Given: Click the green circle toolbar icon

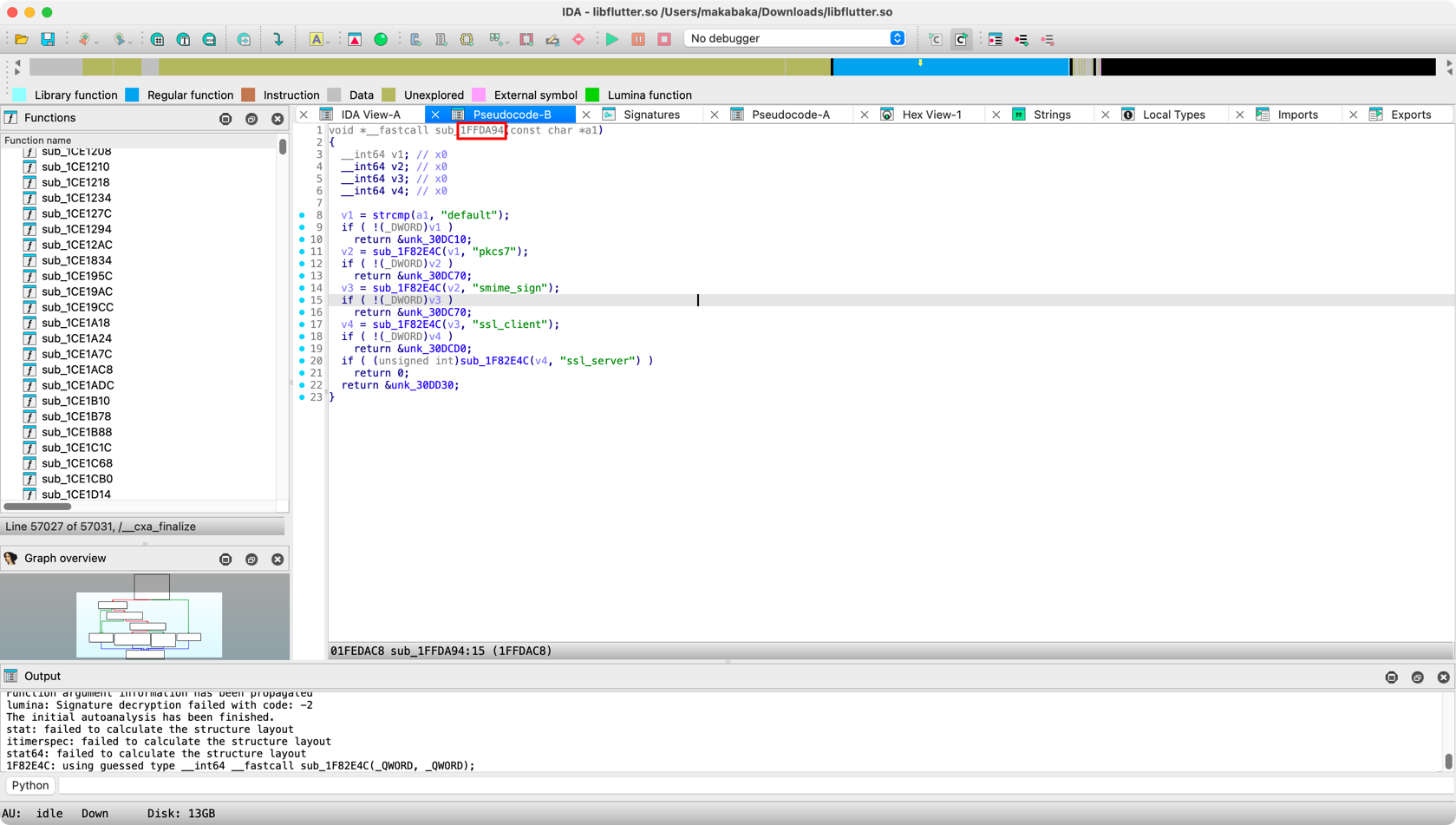Looking at the screenshot, I should 381,39.
